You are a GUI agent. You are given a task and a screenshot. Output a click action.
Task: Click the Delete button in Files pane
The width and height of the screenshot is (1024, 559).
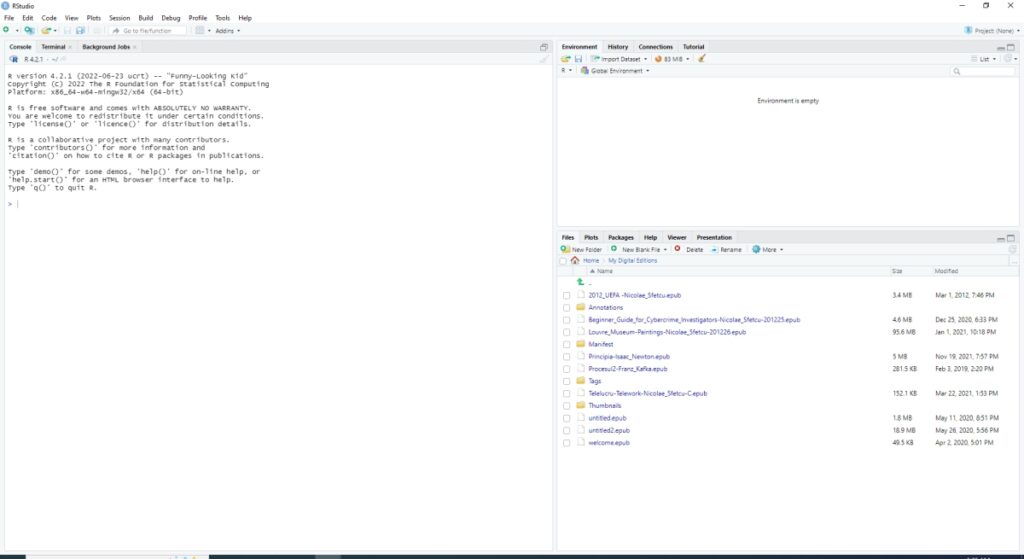click(x=689, y=249)
